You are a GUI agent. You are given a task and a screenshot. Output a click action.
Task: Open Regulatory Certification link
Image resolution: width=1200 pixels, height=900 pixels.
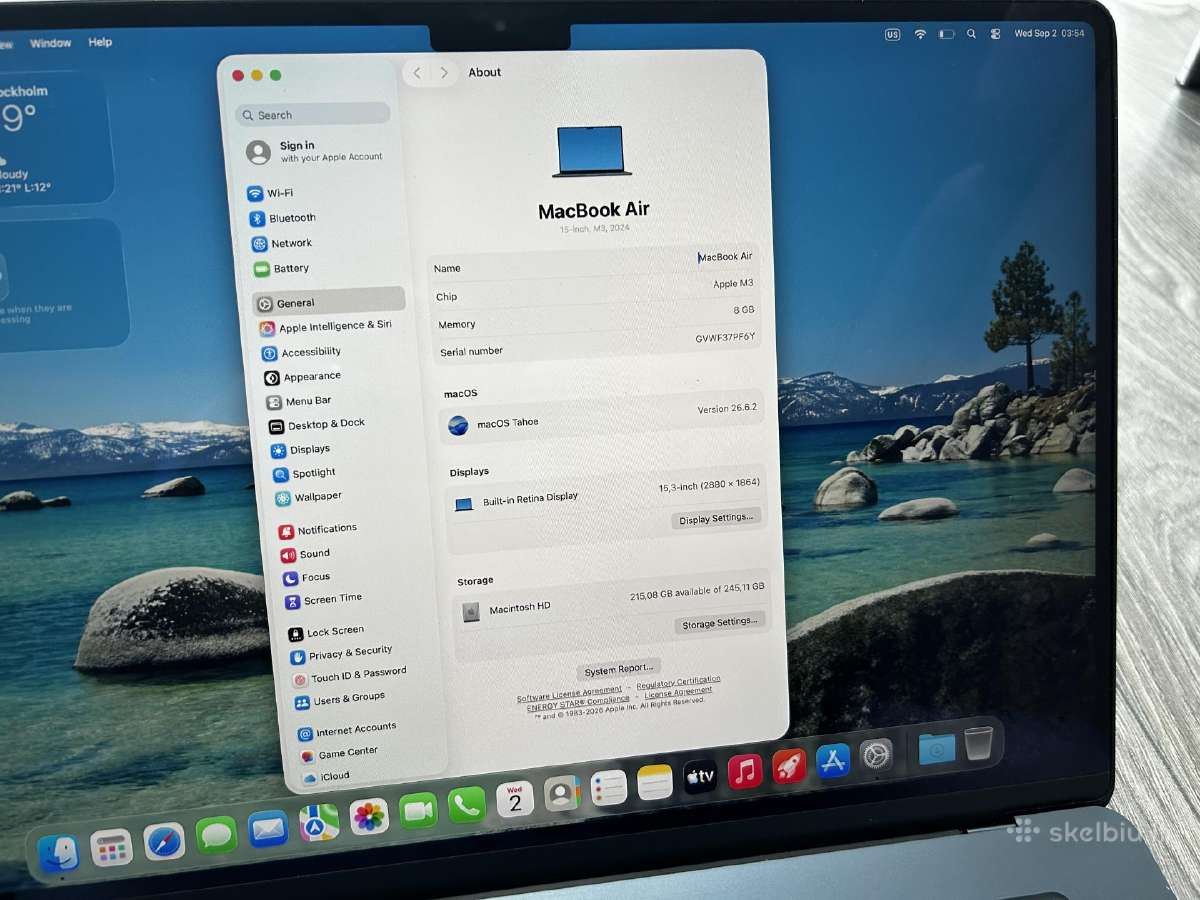(x=678, y=683)
